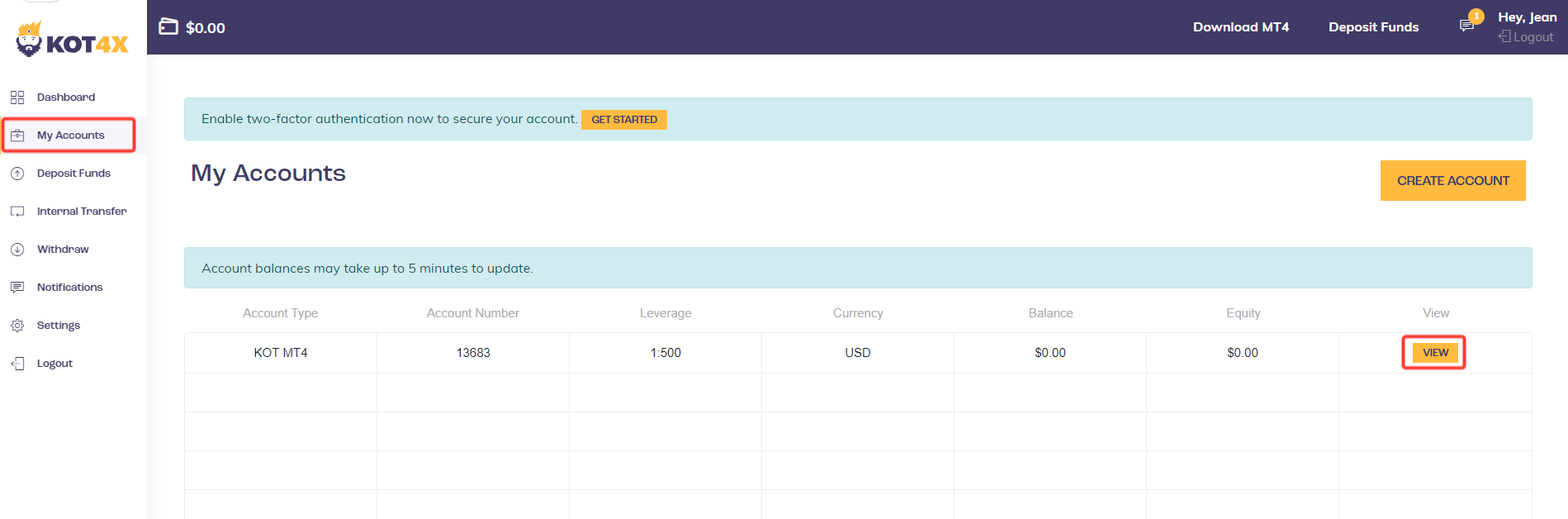Click the Deposit Funds up-arrow icon in sidebar
Image resolution: width=1568 pixels, height=519 pixels.
pyautogui.click(x=17, y=174)
